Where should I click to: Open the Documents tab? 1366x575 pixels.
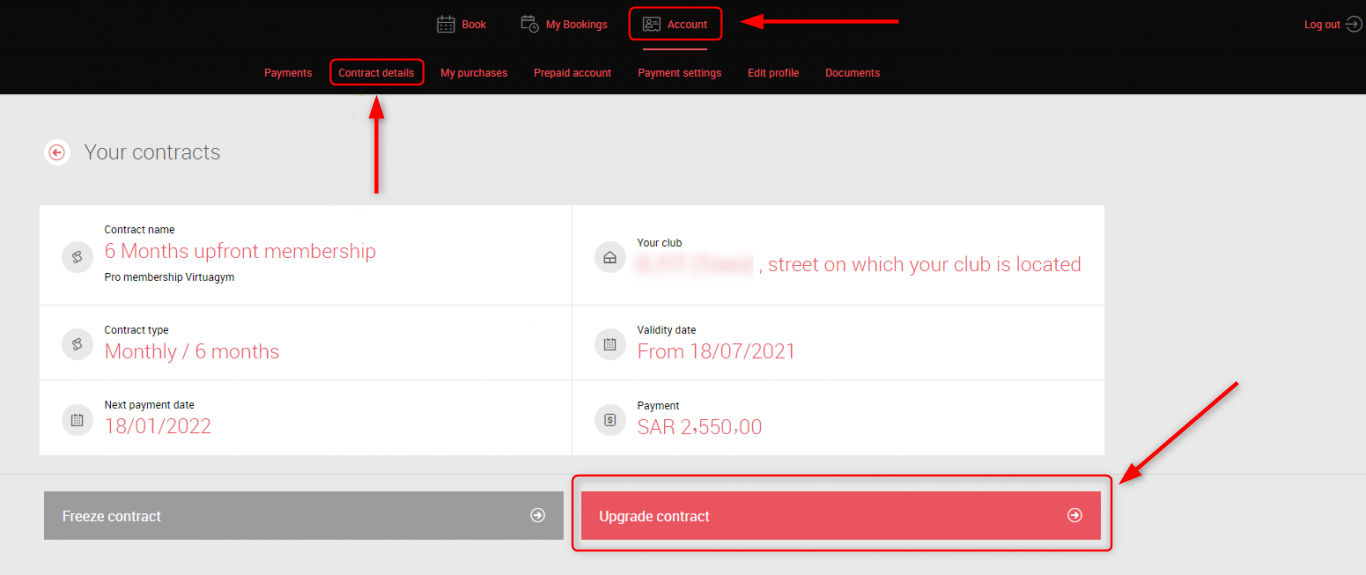coord(852,73)
